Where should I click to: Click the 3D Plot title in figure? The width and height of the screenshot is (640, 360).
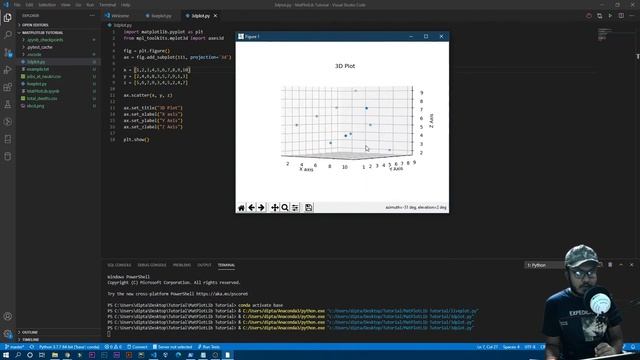(345, 66)
